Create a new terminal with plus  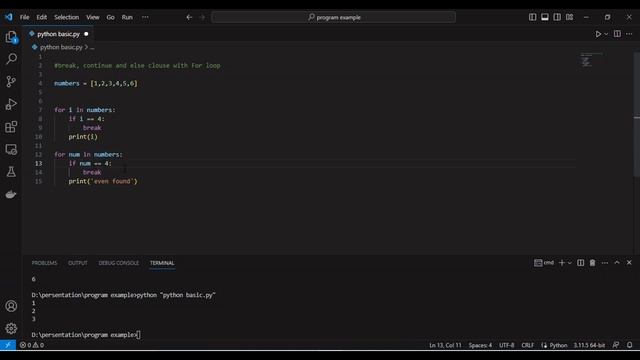562,263
